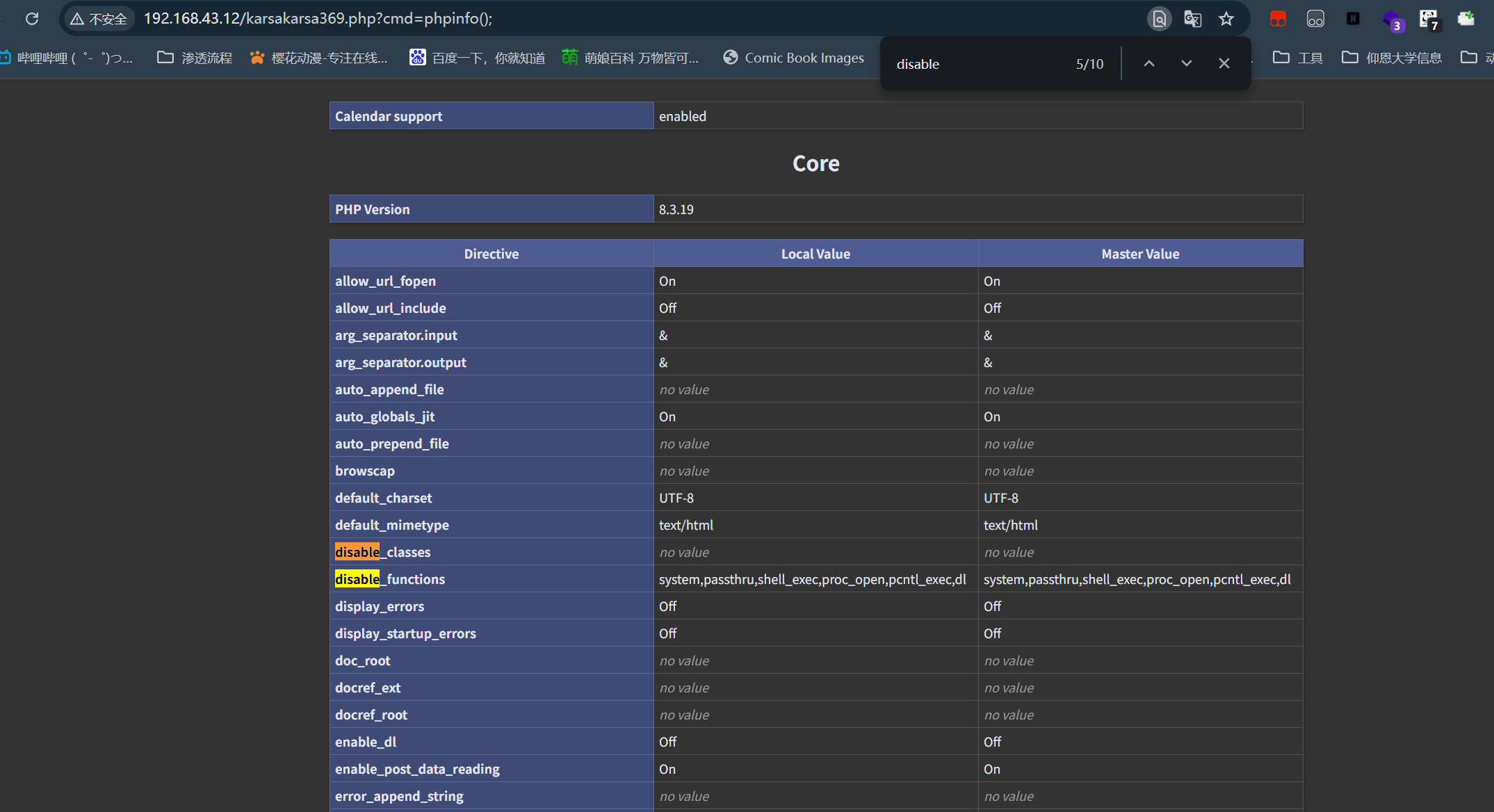Click the Master Value column header
Screen dimensions: 1494x812
[x=1140, y=254]
